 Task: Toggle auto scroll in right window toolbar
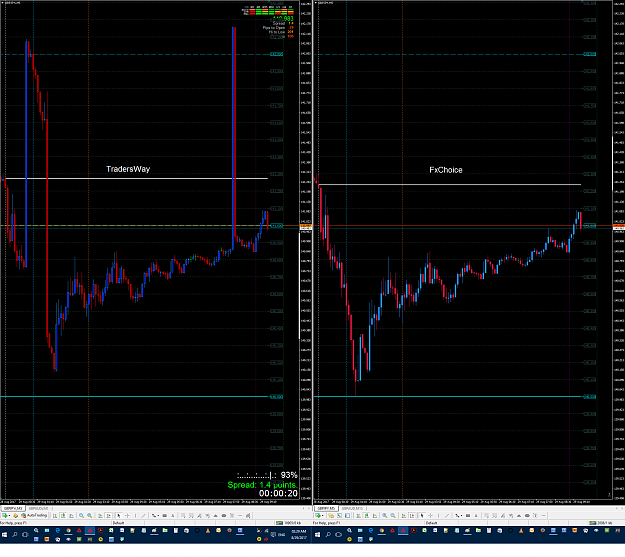pyautogui.click(x=403, y=516)
